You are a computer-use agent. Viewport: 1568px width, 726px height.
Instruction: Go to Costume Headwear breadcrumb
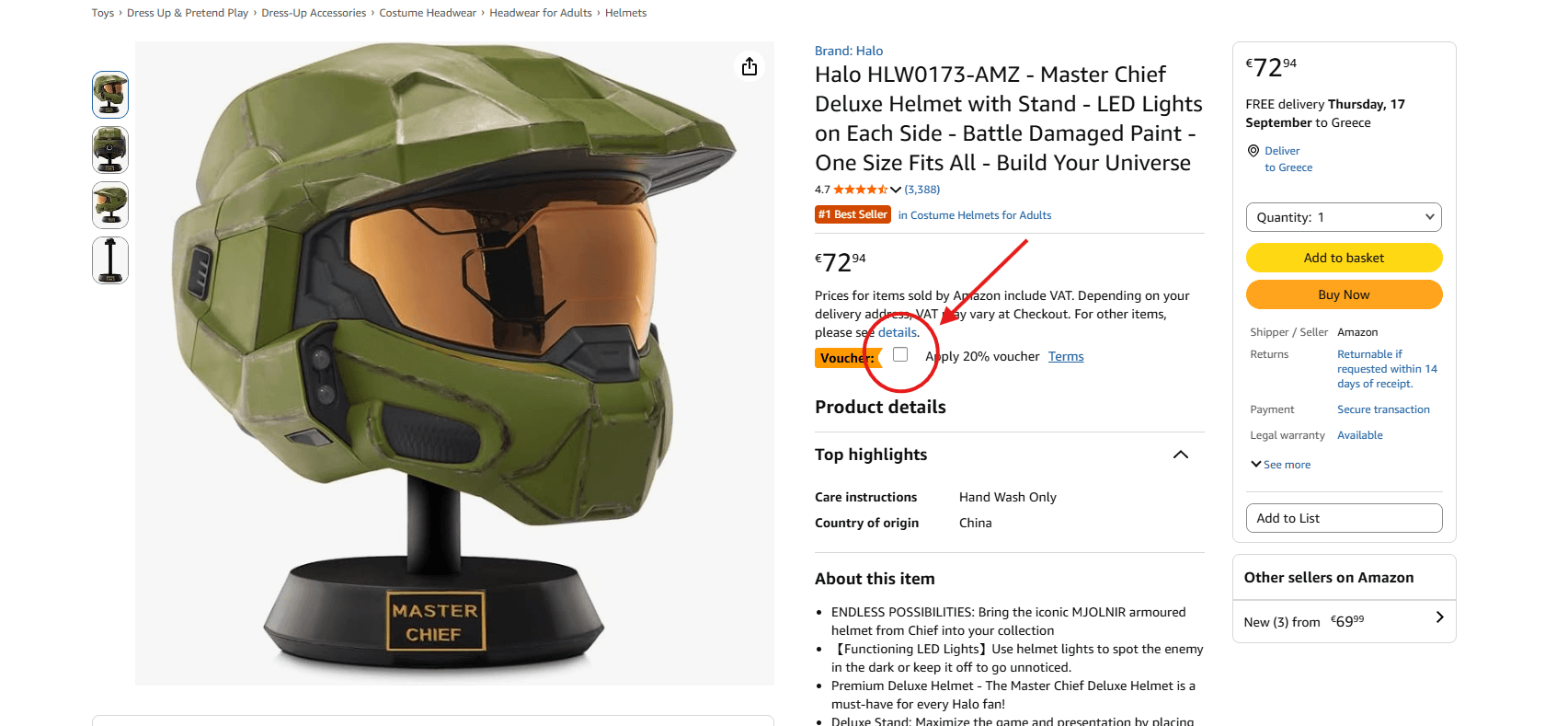point(428,13)
